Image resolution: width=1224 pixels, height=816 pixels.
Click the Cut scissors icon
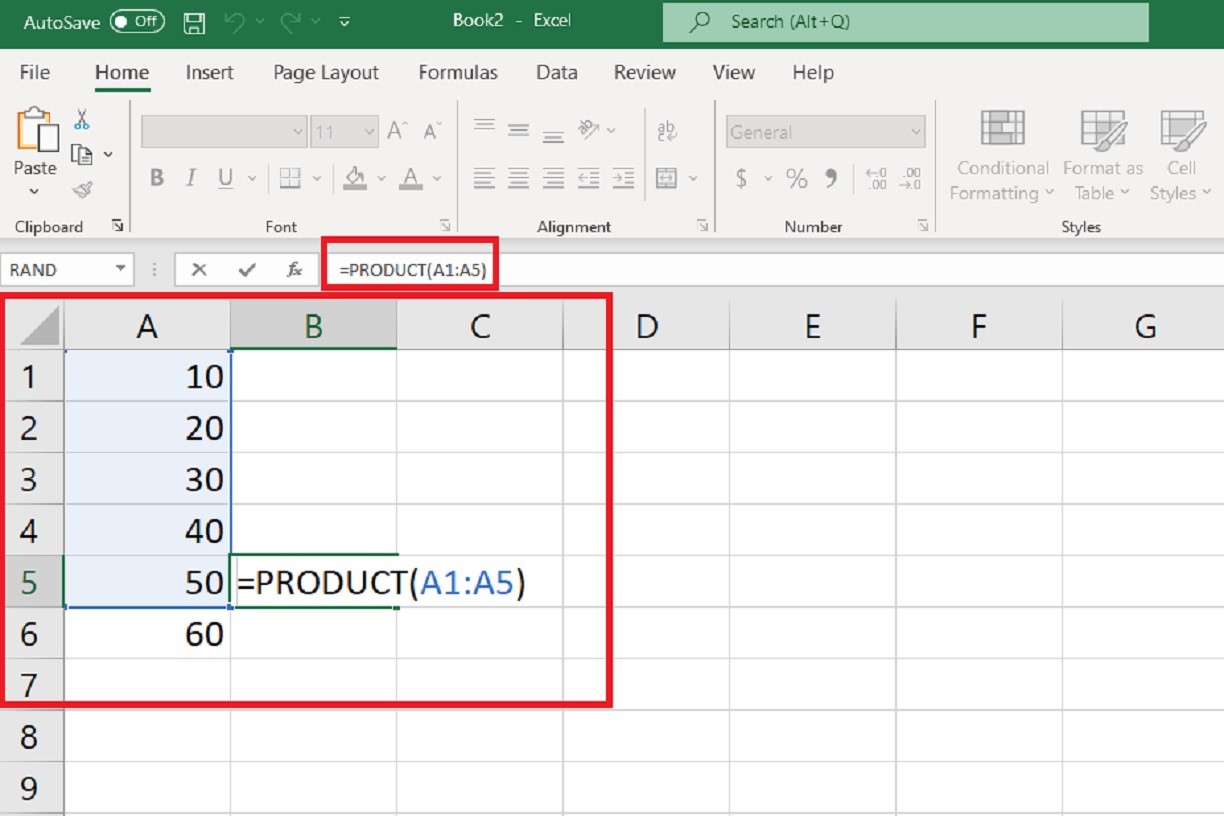(82, 119)
